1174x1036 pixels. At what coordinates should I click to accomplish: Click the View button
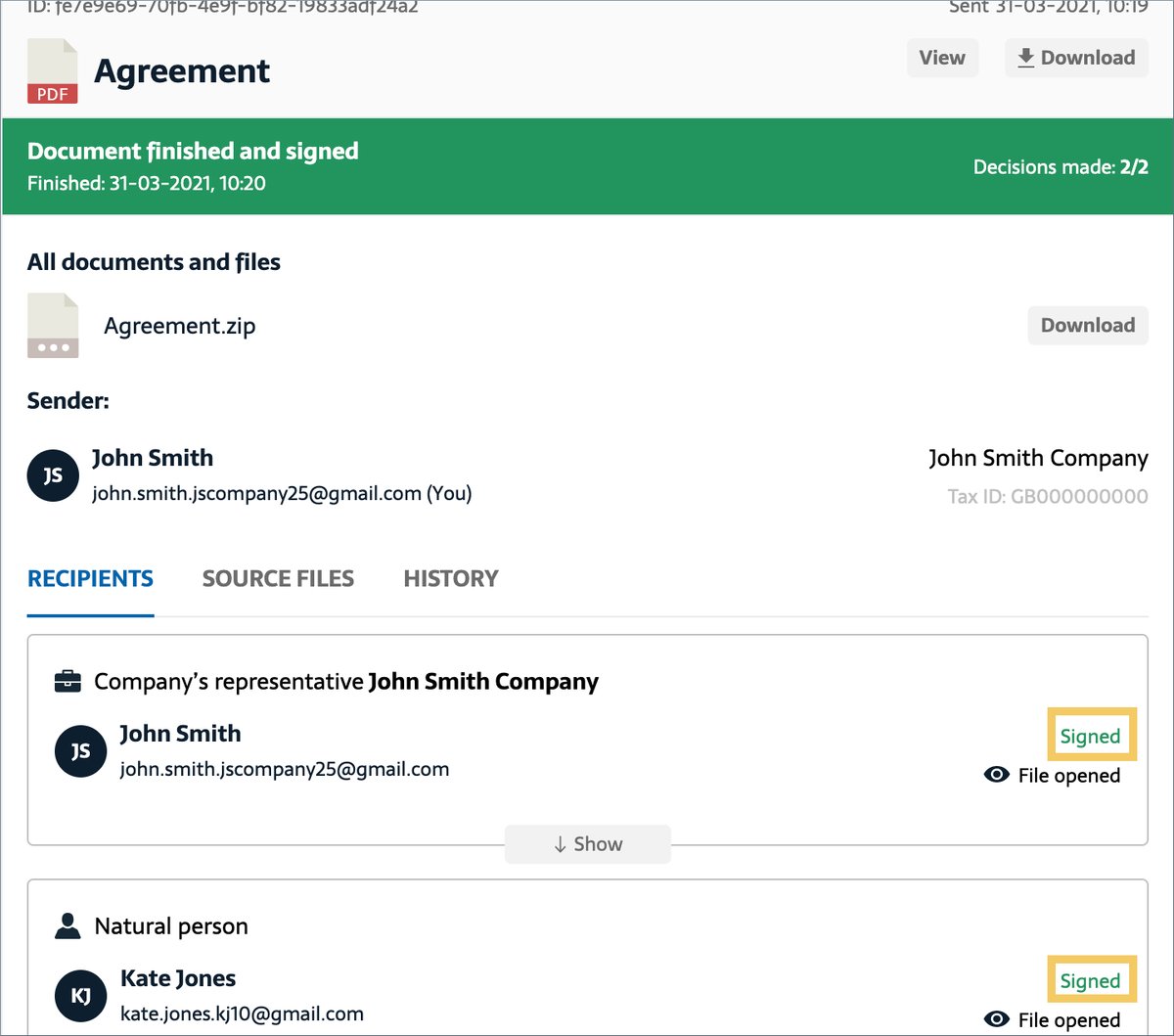(x=941, y=58)
